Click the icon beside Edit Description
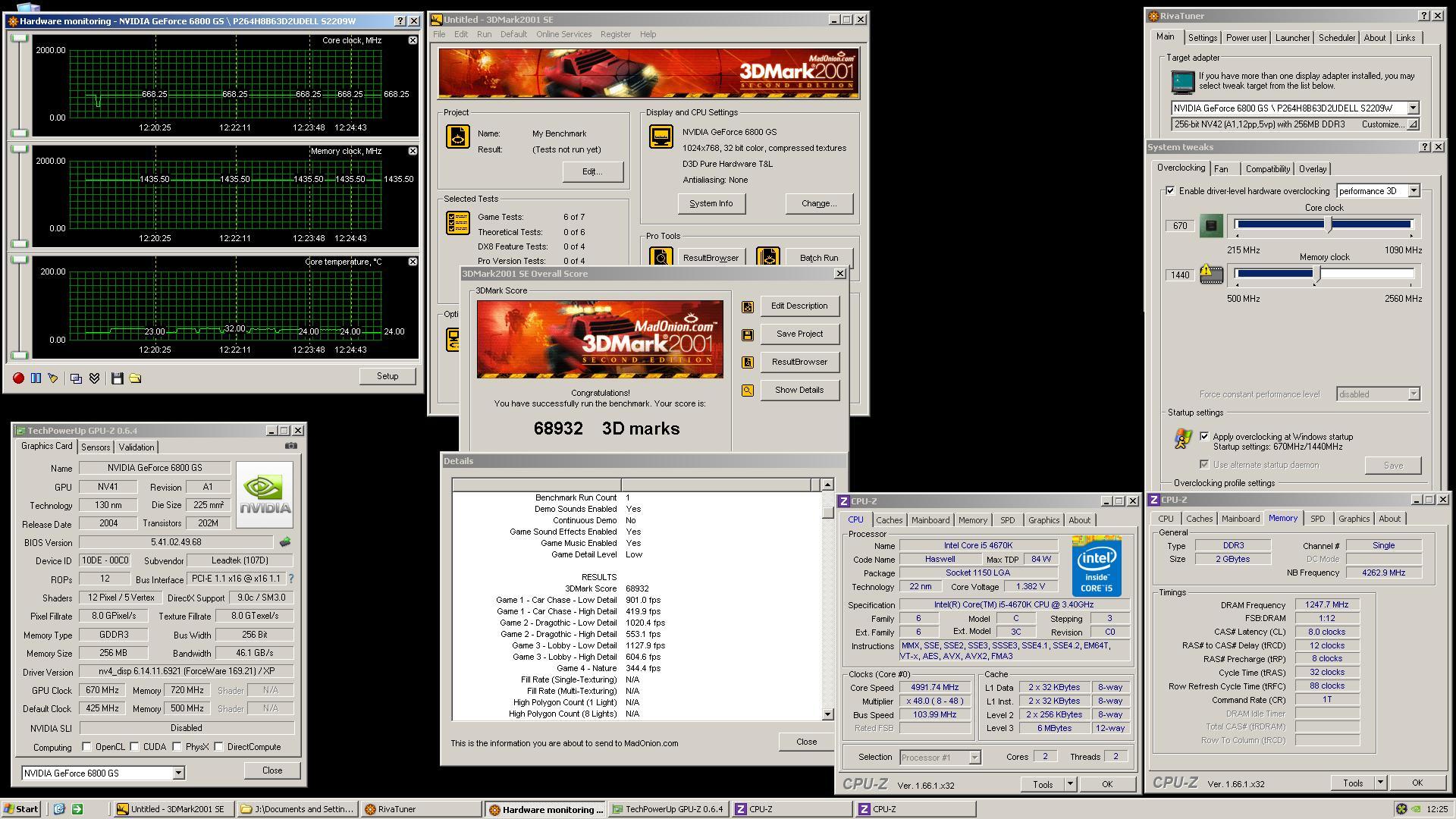 748,306
